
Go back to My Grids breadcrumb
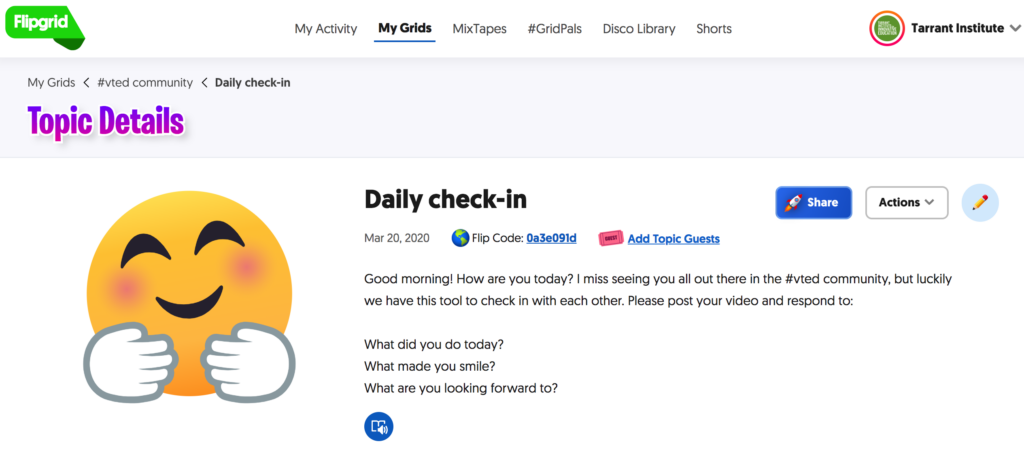tap(51, 83)
